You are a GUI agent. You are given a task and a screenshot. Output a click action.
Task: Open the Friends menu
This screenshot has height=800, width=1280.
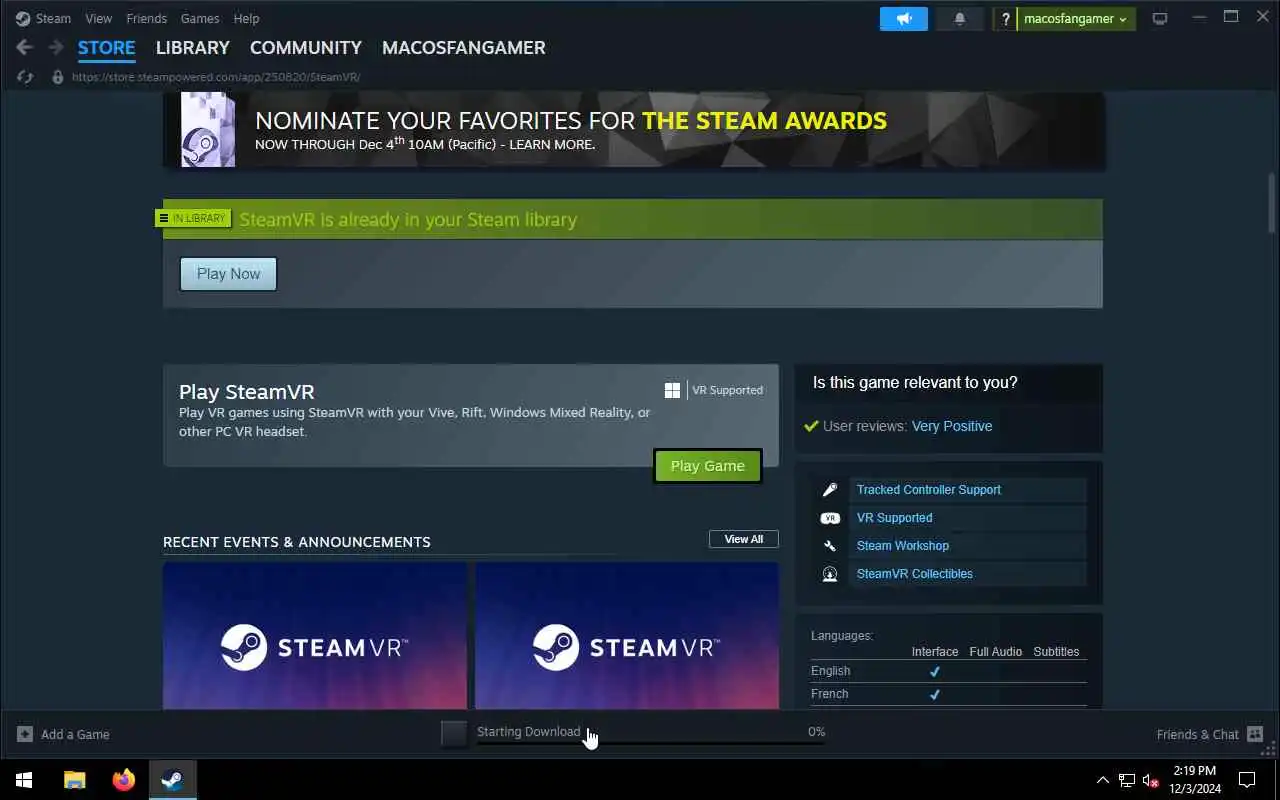click(x=147, y=18)
